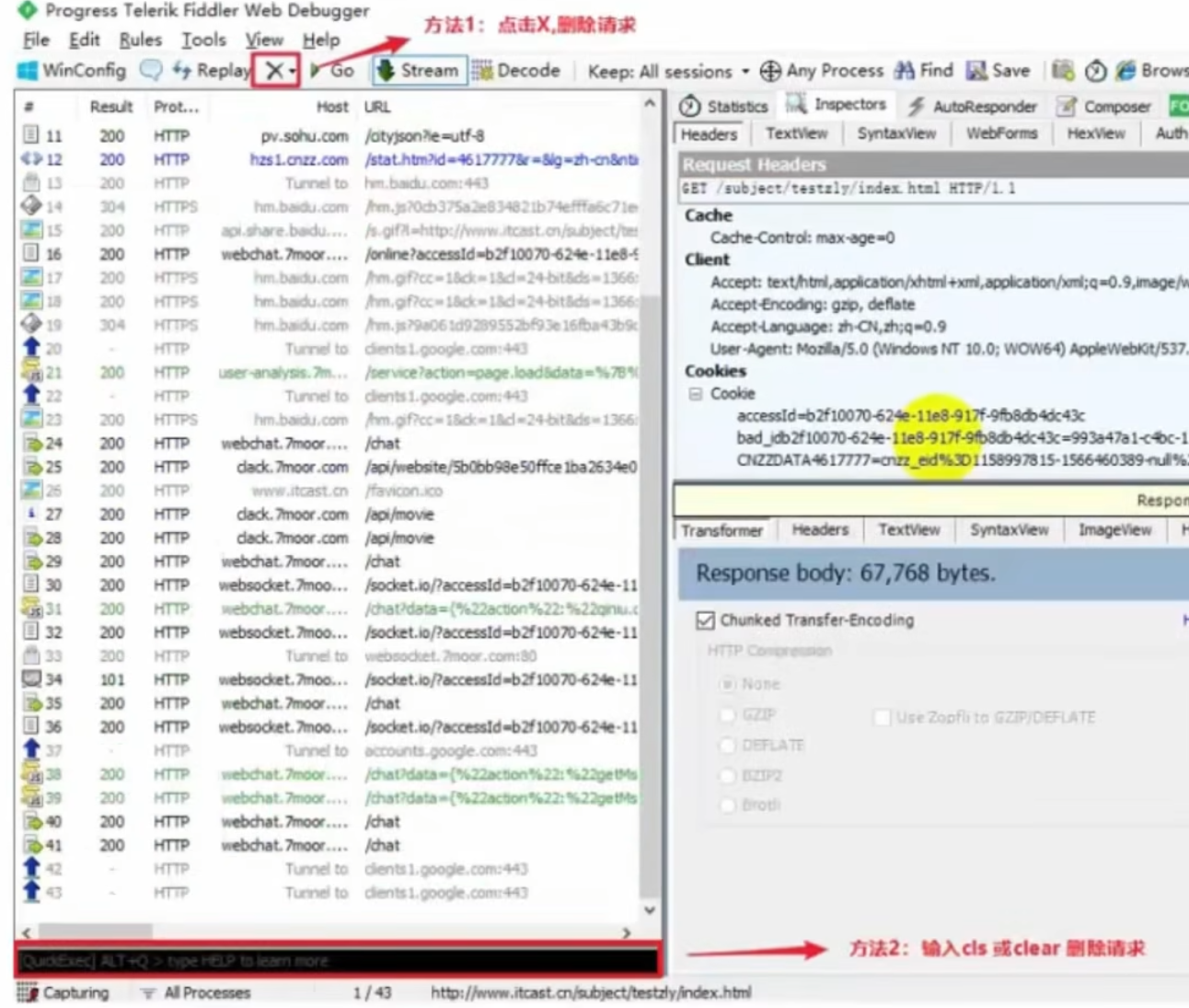
Task: Select the GZIP compression radio button
Action: pyautogui.click(x=728, y=715)
